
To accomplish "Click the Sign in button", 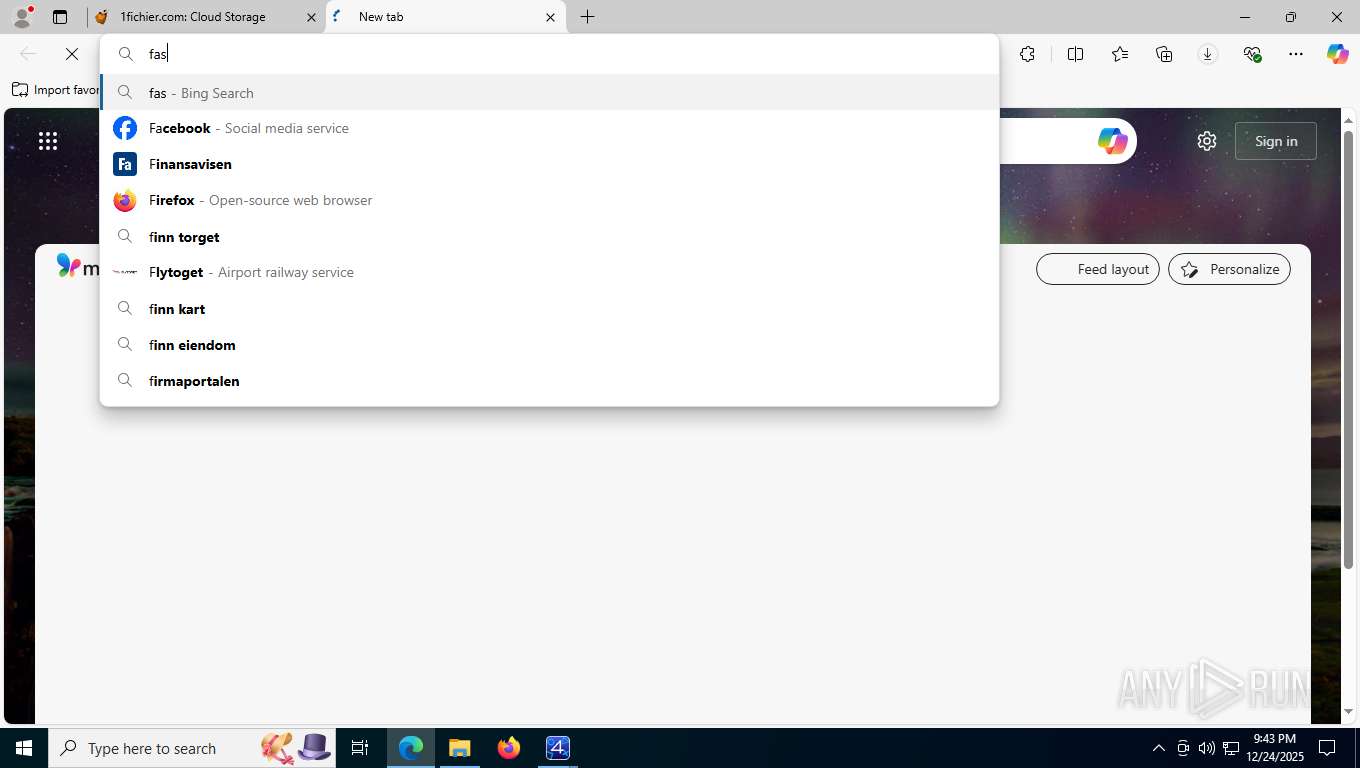I will (x=1275, y=141).
